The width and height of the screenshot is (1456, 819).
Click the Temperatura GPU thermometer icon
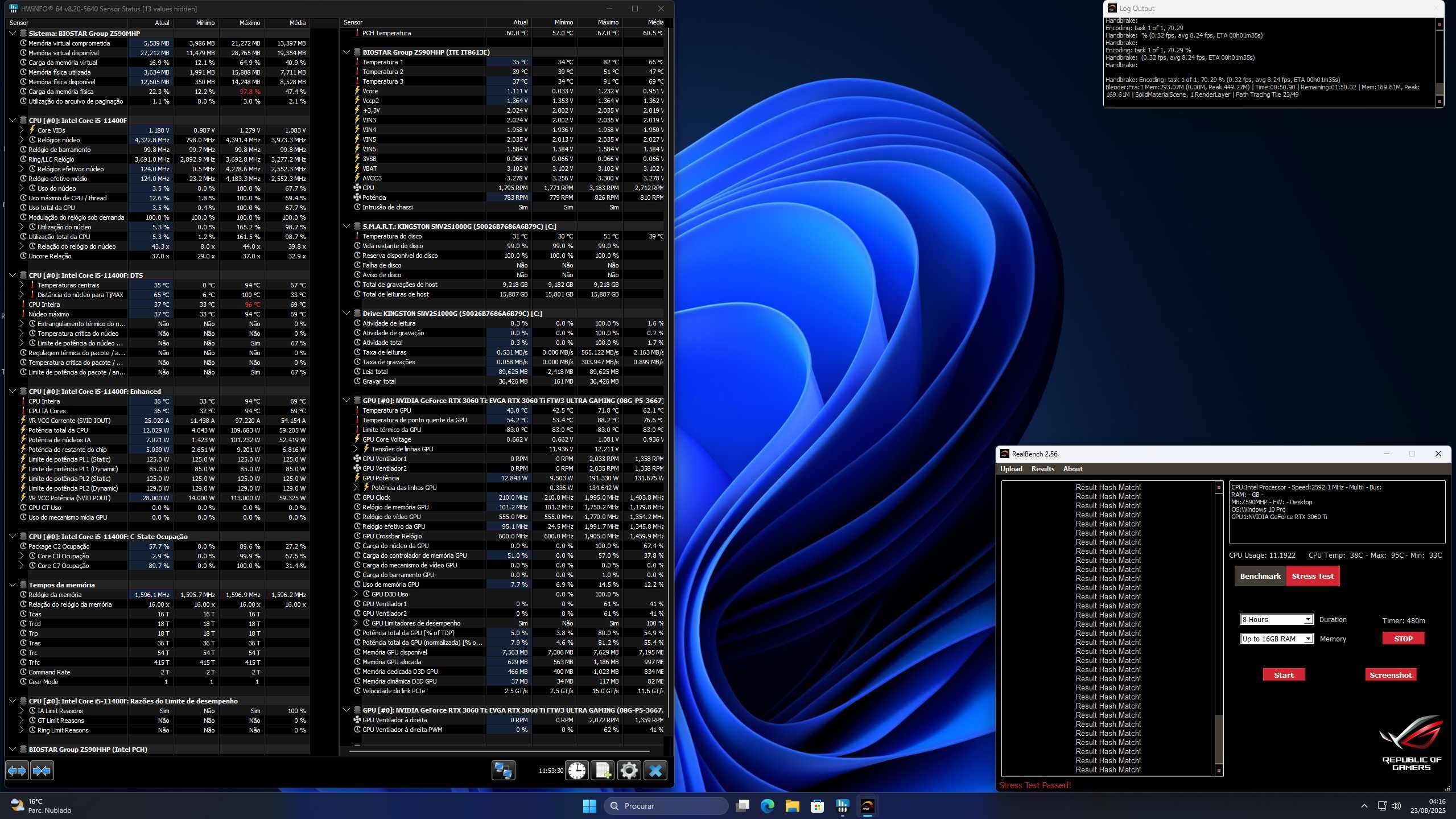(x=357, y=410)
